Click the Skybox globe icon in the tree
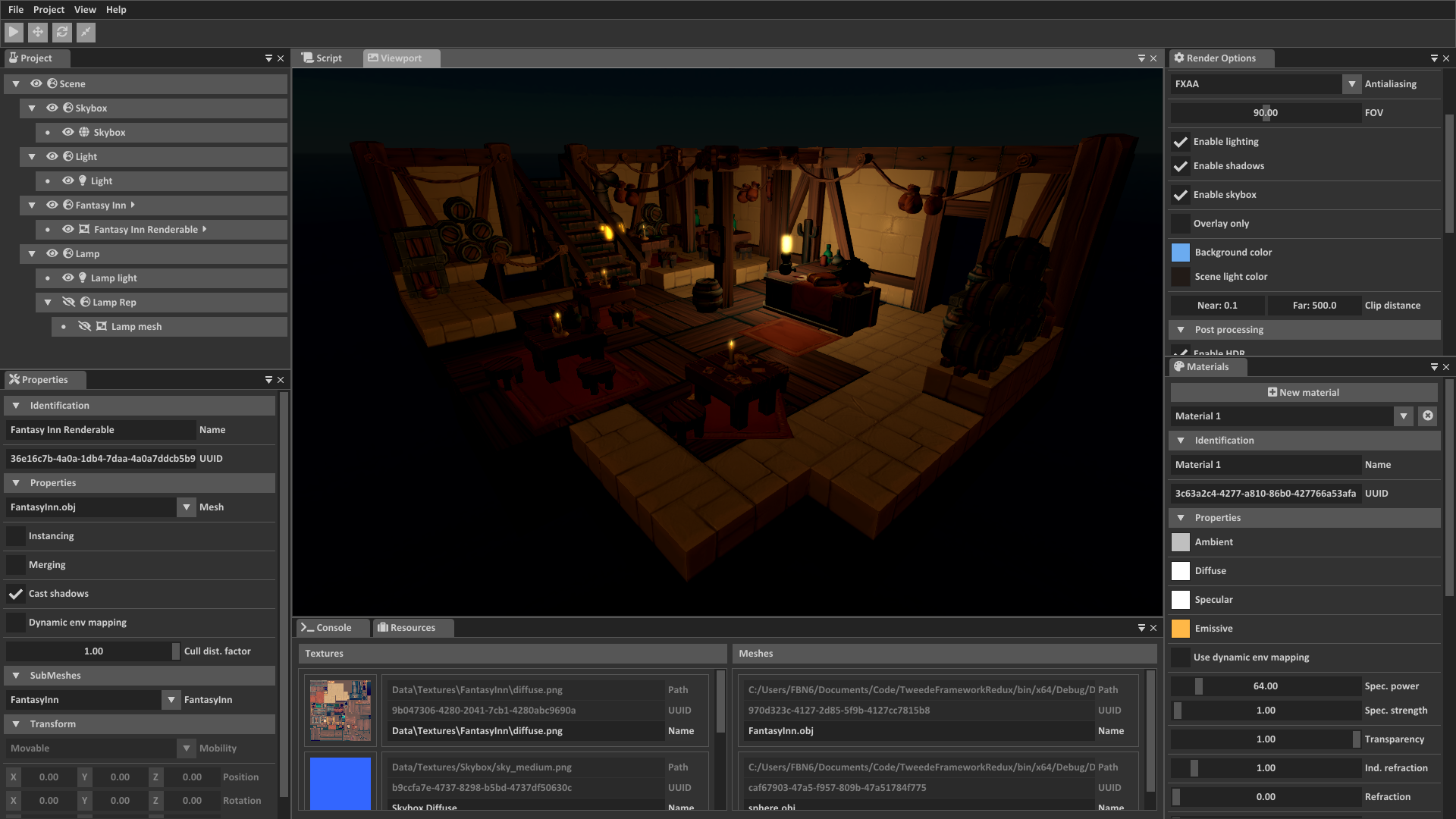Image resolution: width=1456 pixels, height=819 pixels. (x=84, y=132)
